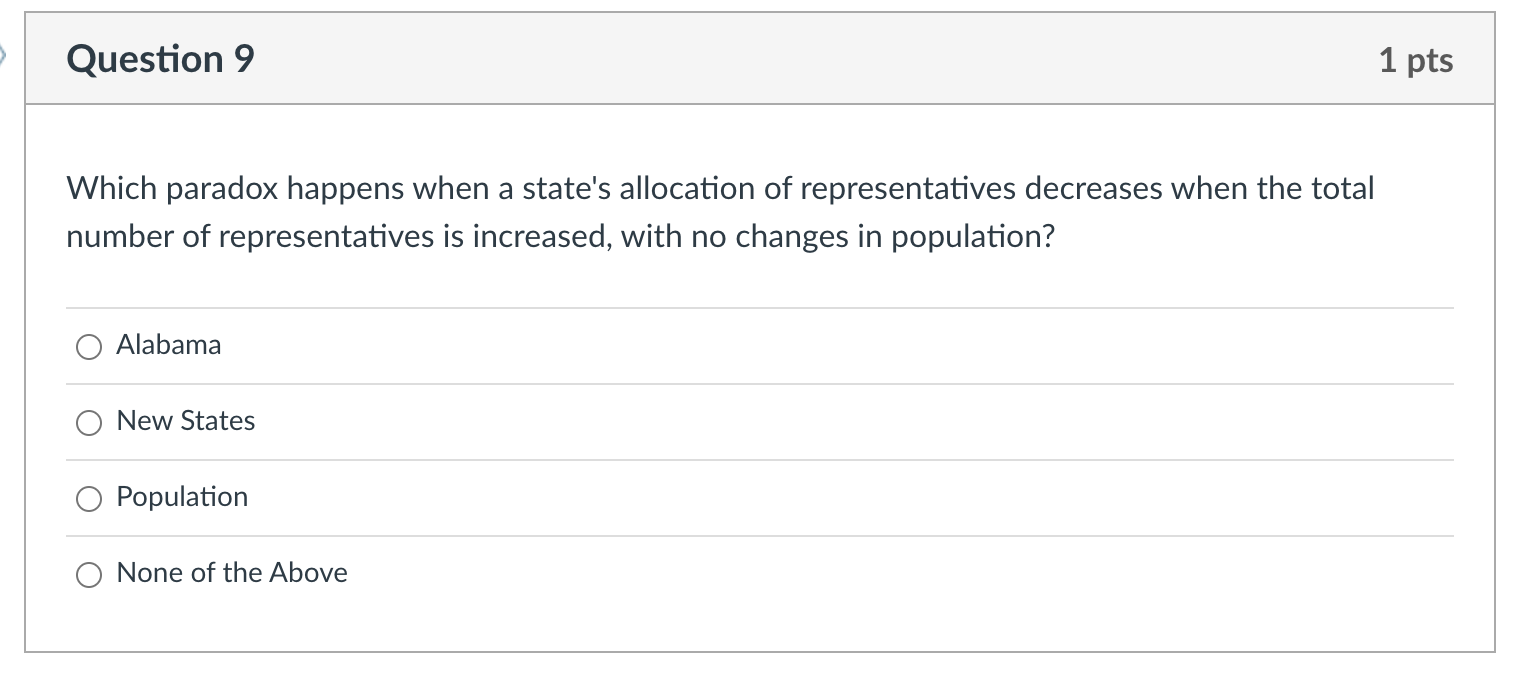Click the New States answer text label
The width and height of the screenshot is (1518, 684).
click(186, 421)
